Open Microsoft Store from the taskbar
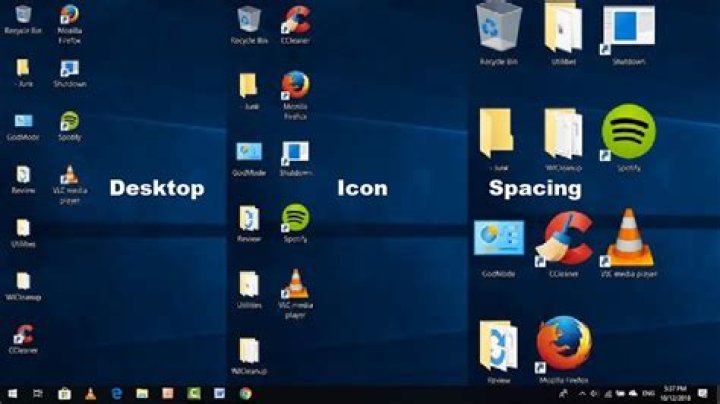The height and width of the screenshot is (404, 720). click(x=64, y=394)
